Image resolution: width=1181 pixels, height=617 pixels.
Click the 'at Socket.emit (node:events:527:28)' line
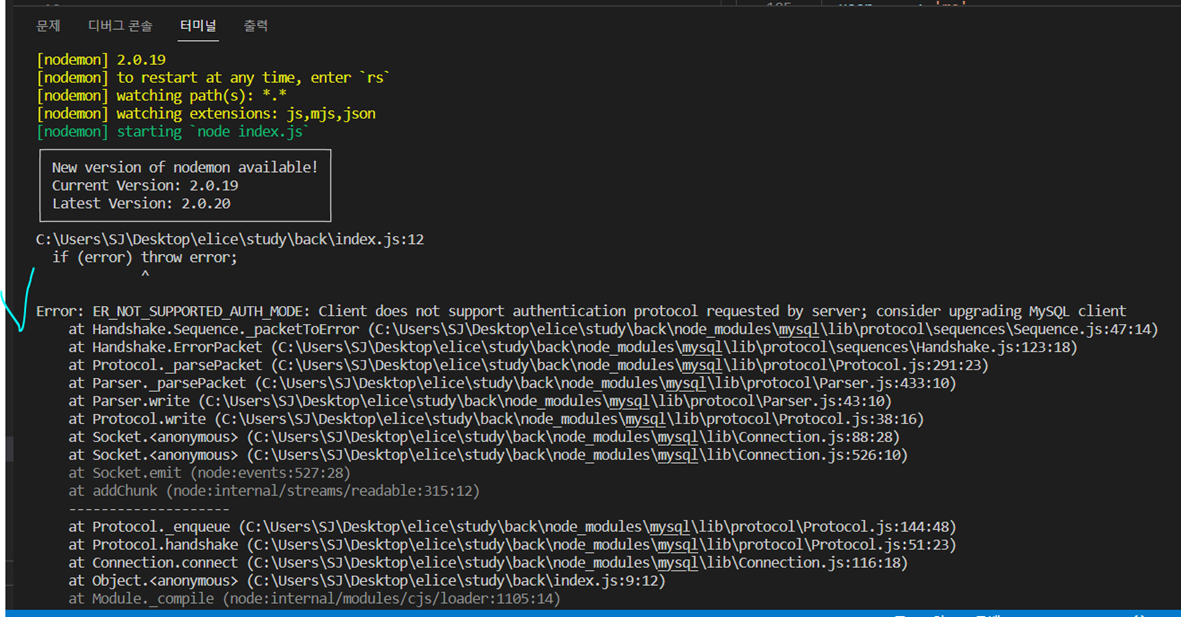[x=209, y=473]
